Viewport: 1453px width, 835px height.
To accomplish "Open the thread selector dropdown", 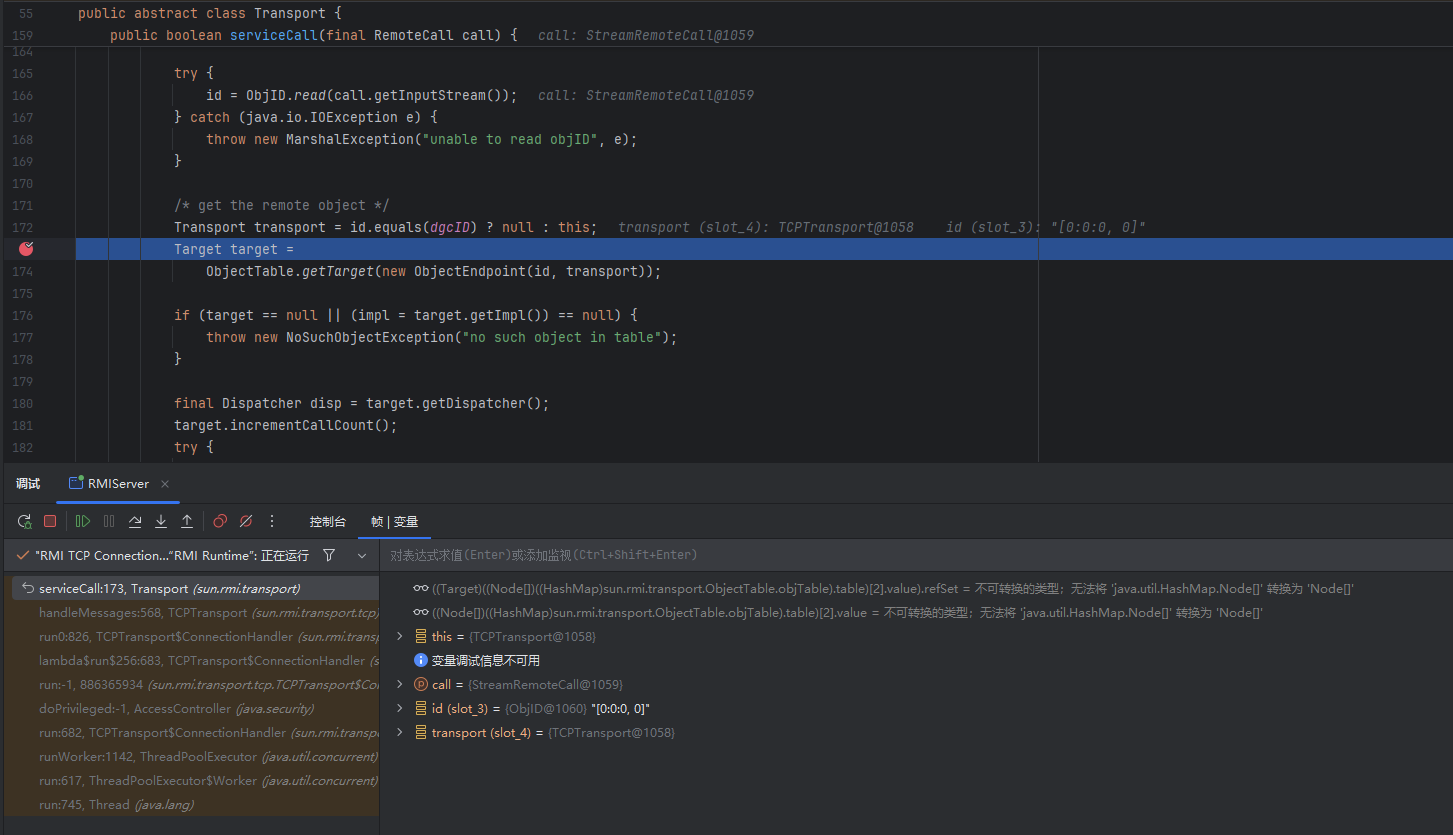I will (x=362, y=555).
